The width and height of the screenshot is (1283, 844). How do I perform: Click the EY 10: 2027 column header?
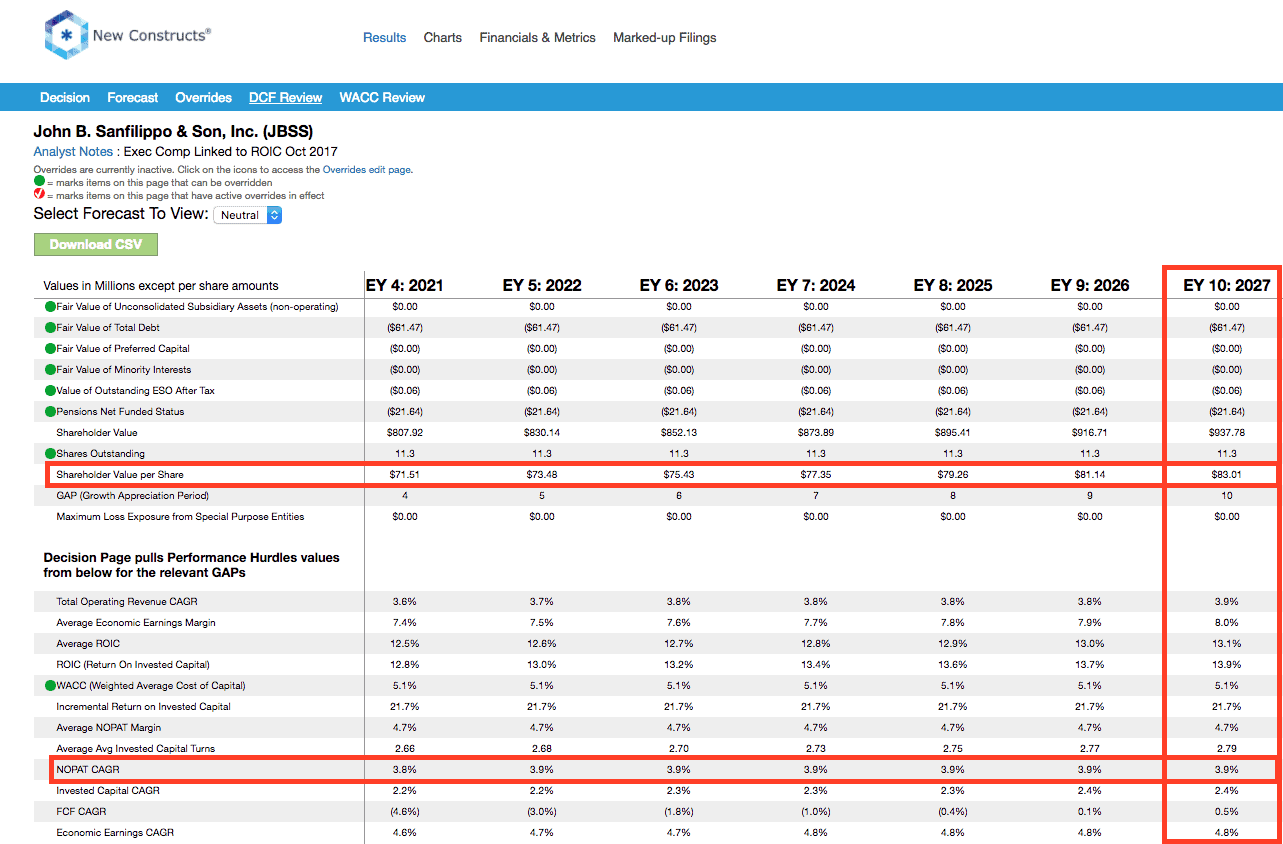click(1227, 286)
